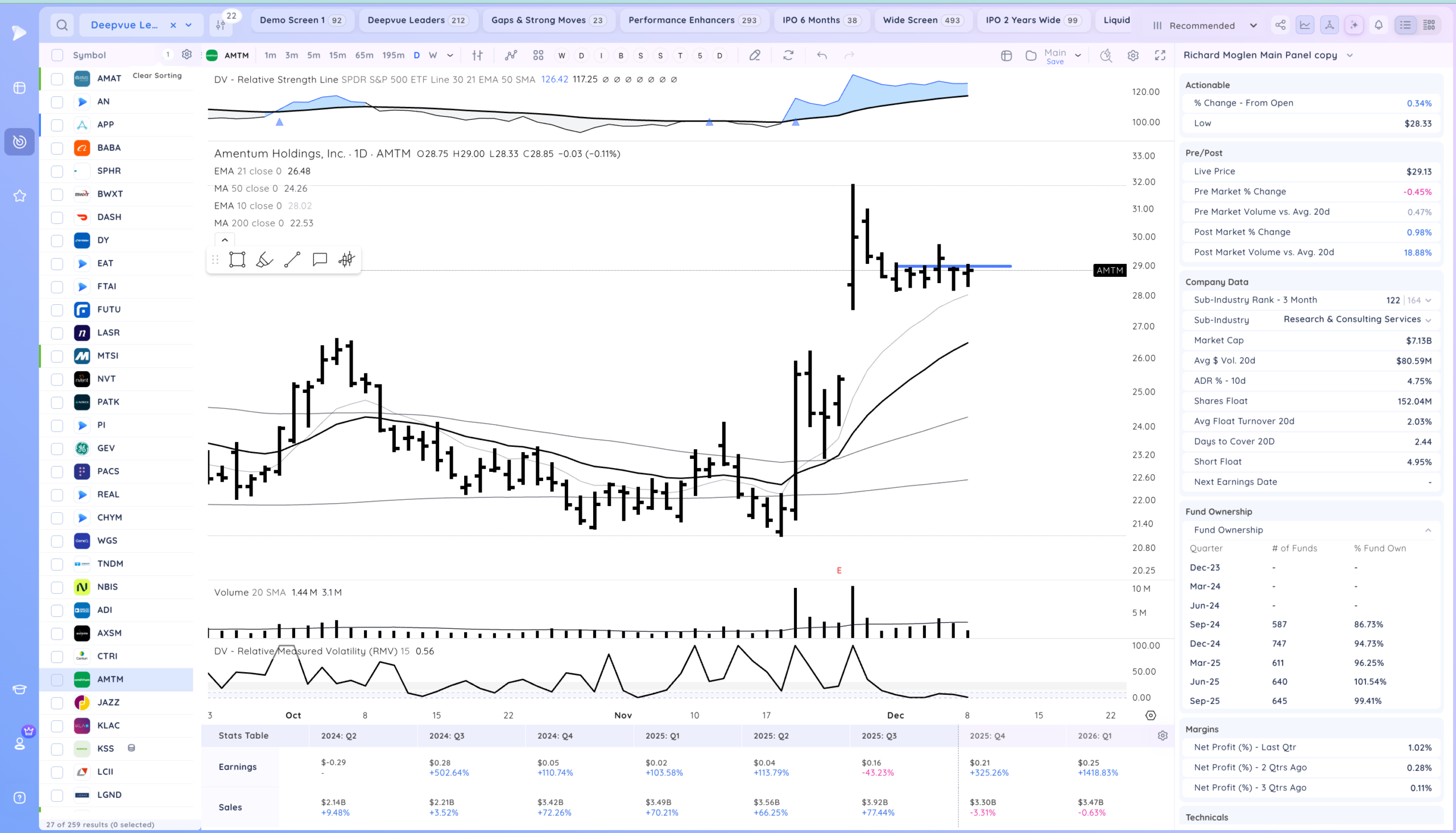The width and height of the screenshot is (1456, 833).
Task: Tick the checkbox next to NVT
Action: [x=57, y=379]
